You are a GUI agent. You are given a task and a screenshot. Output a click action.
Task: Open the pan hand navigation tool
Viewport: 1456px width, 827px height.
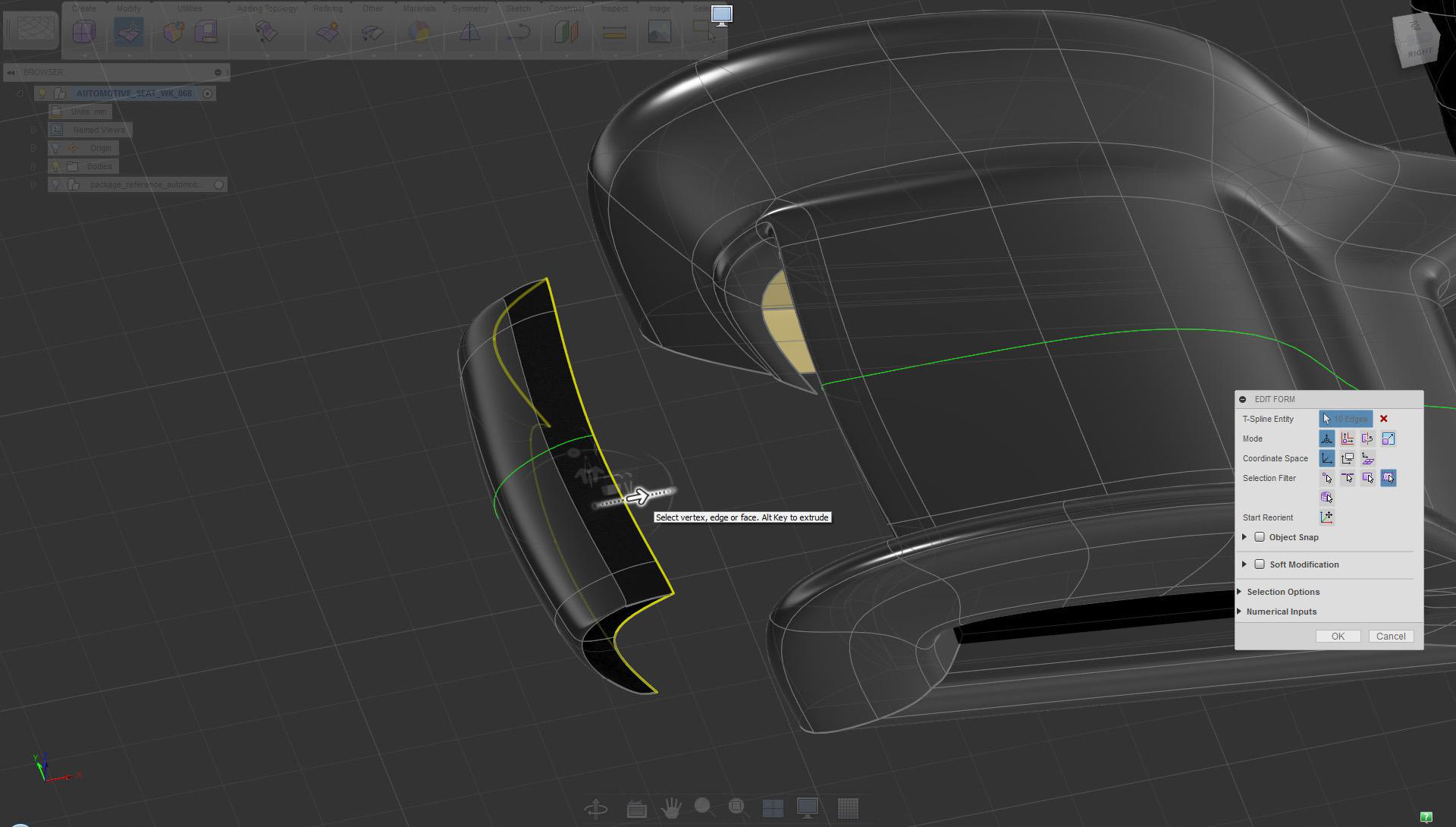pos(670,808)
